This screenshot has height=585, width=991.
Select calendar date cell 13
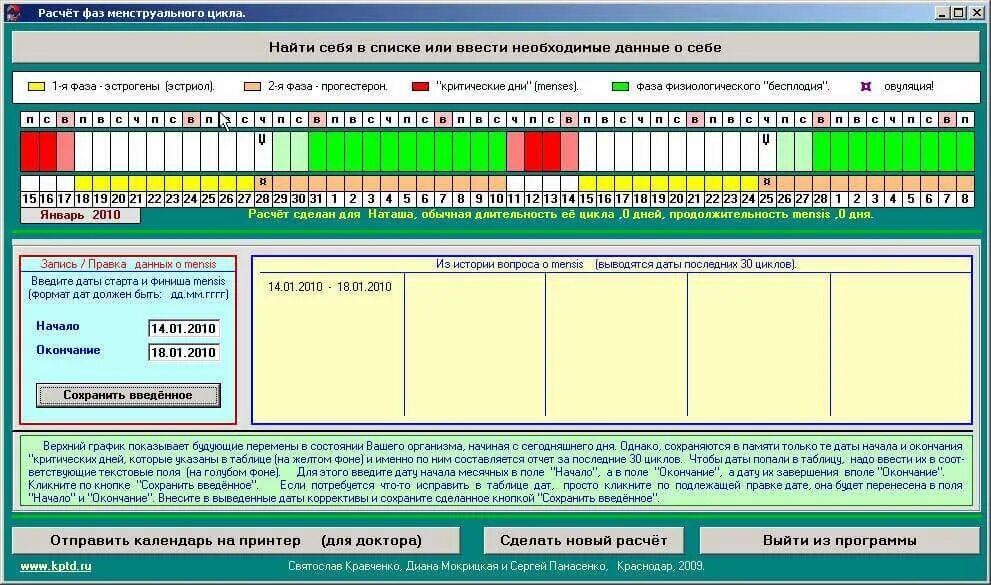coord(550,199)
